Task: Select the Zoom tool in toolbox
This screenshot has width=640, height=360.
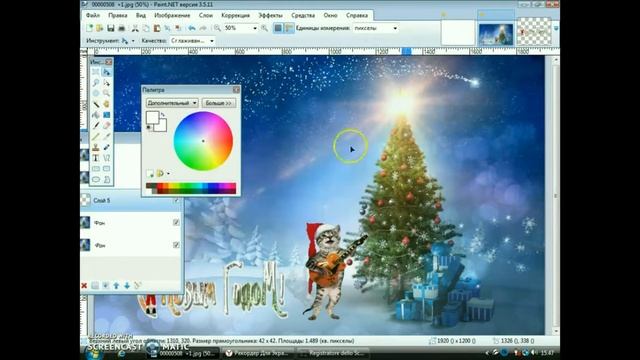Action: click(x=107, y=93)
